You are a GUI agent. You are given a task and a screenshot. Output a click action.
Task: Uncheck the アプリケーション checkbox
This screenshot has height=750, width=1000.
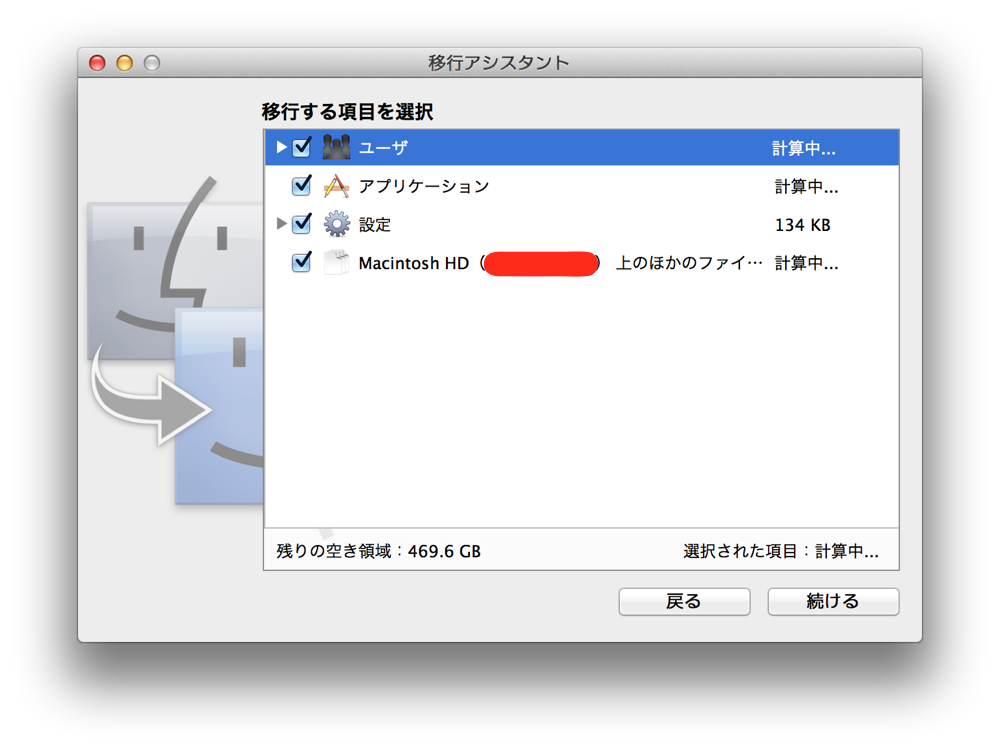pyautogui.click(x=302, y=186)
